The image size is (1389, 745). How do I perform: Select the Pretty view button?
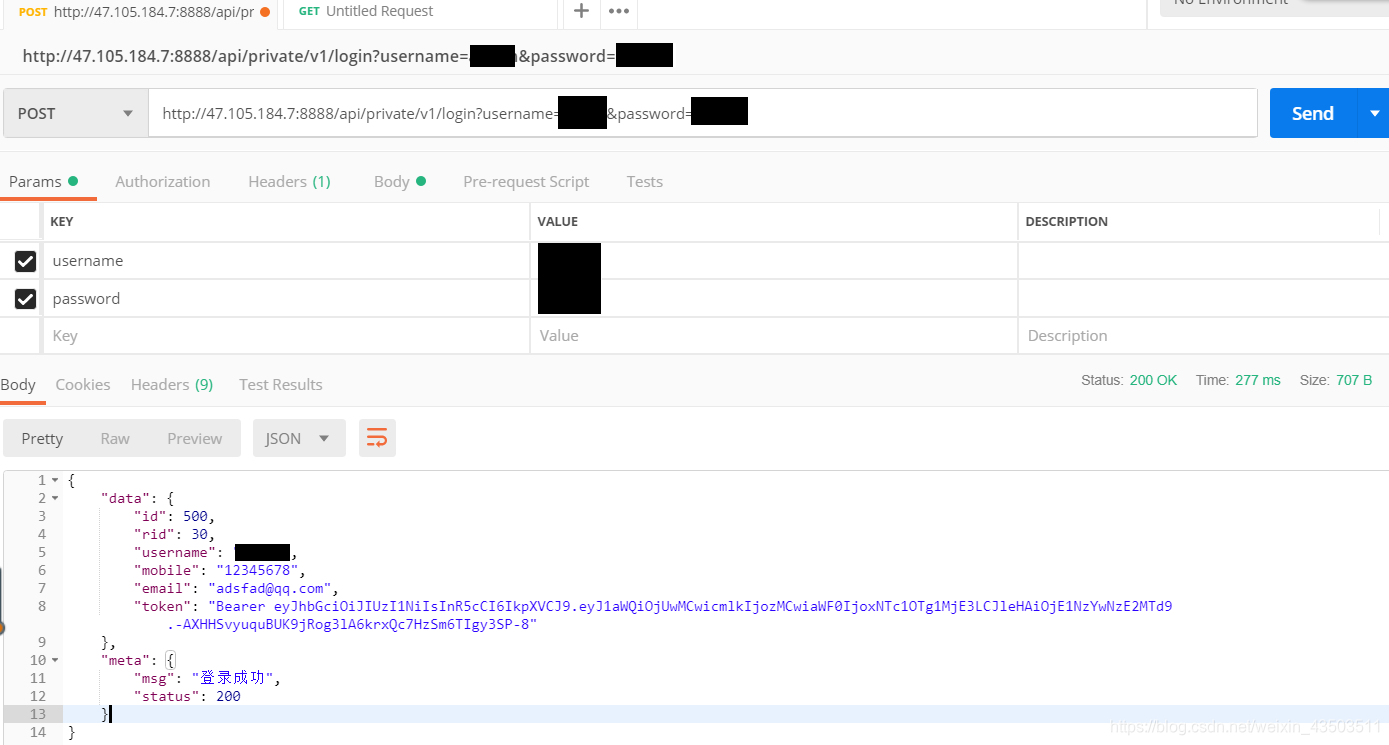(42, 438)
